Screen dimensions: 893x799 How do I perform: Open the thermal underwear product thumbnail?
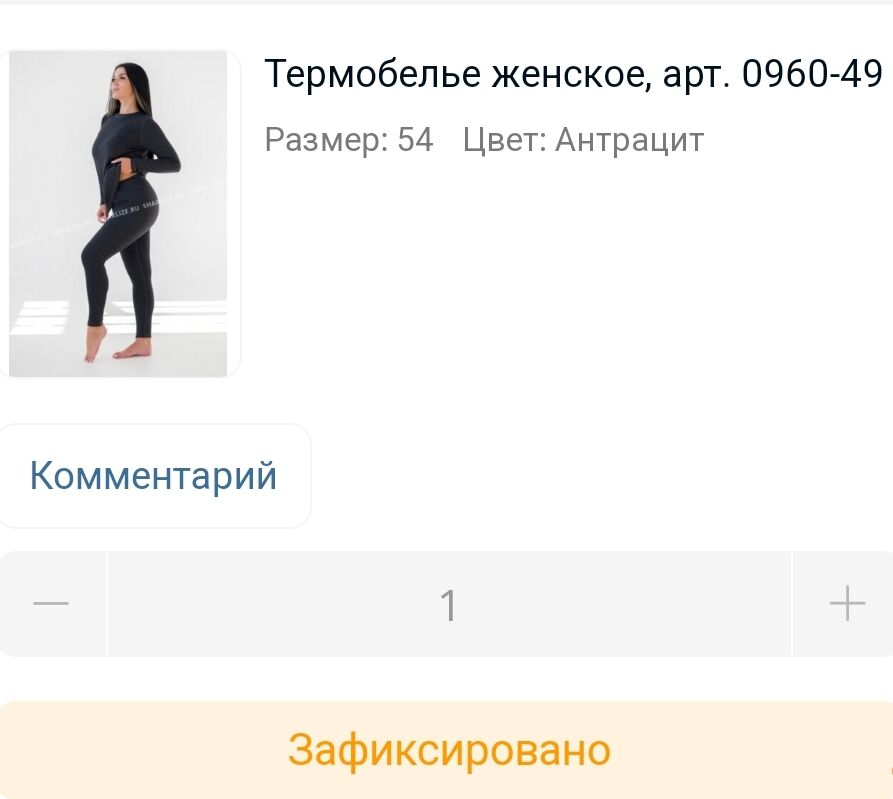[118, 214]
